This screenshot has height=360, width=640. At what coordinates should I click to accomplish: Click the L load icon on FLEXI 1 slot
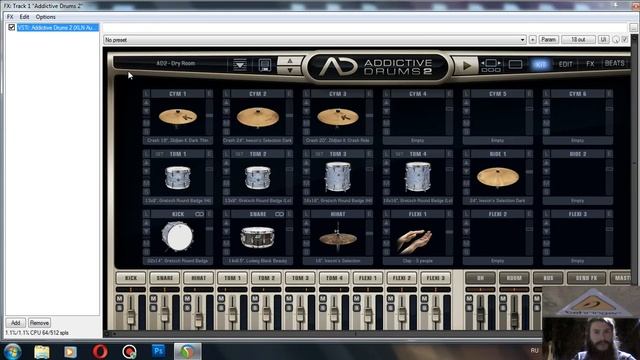click(387, 214)
